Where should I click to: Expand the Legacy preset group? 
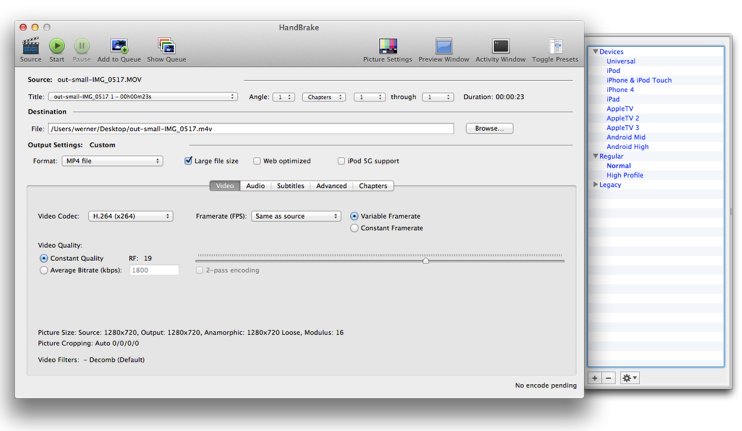pos(595,185)
